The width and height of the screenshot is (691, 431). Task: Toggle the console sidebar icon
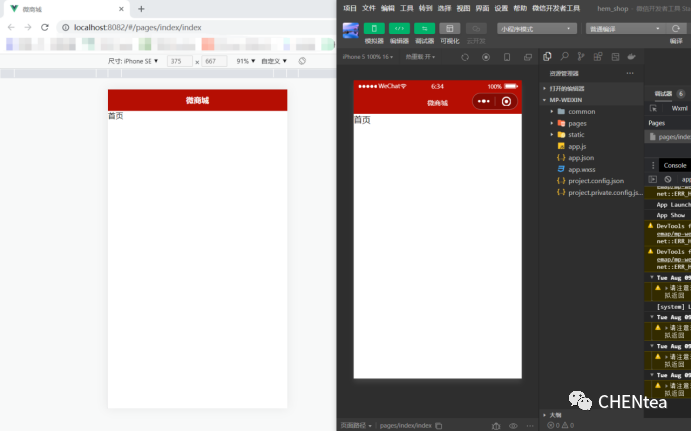pos(653,179)
